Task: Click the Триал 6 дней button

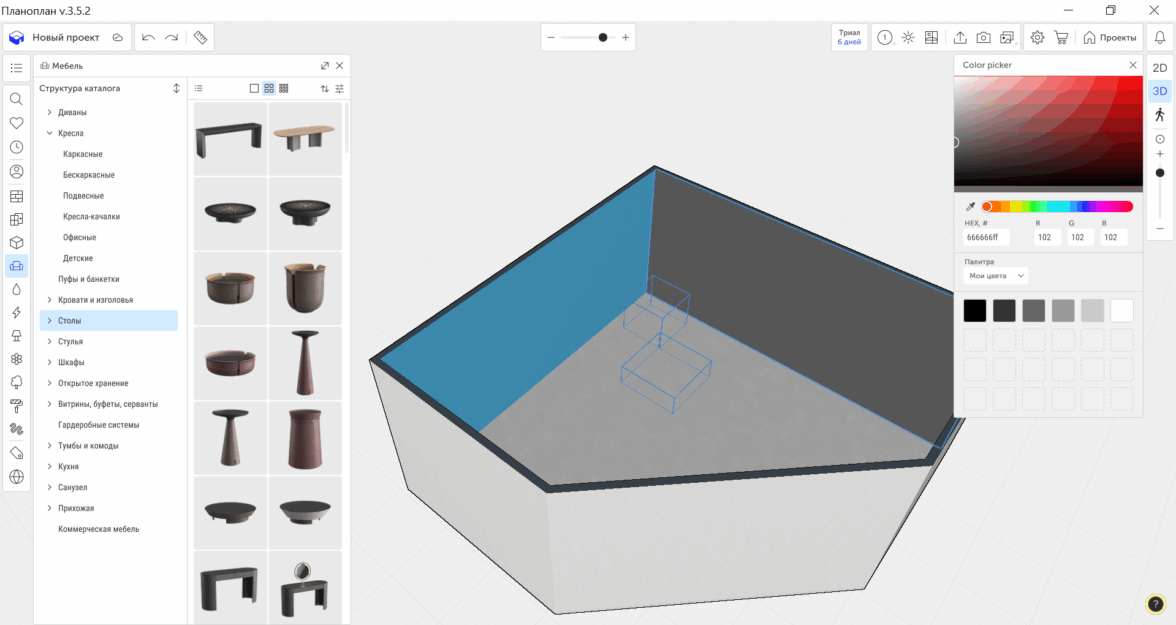Action: pos(849,38)
